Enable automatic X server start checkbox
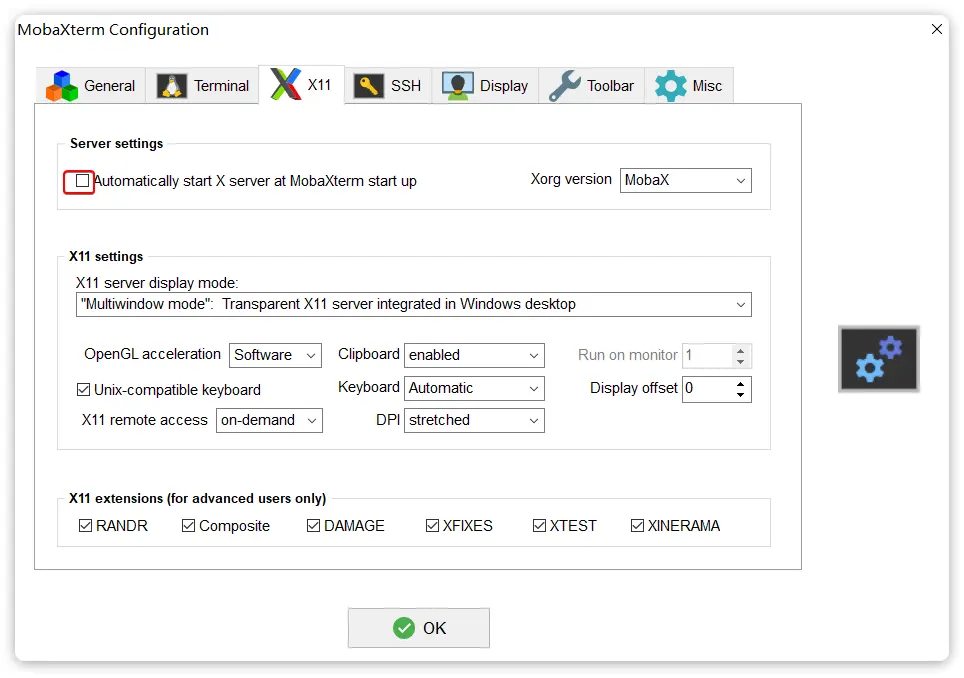The width and height of the screenshot is (964, 678). tap(82, 181)
